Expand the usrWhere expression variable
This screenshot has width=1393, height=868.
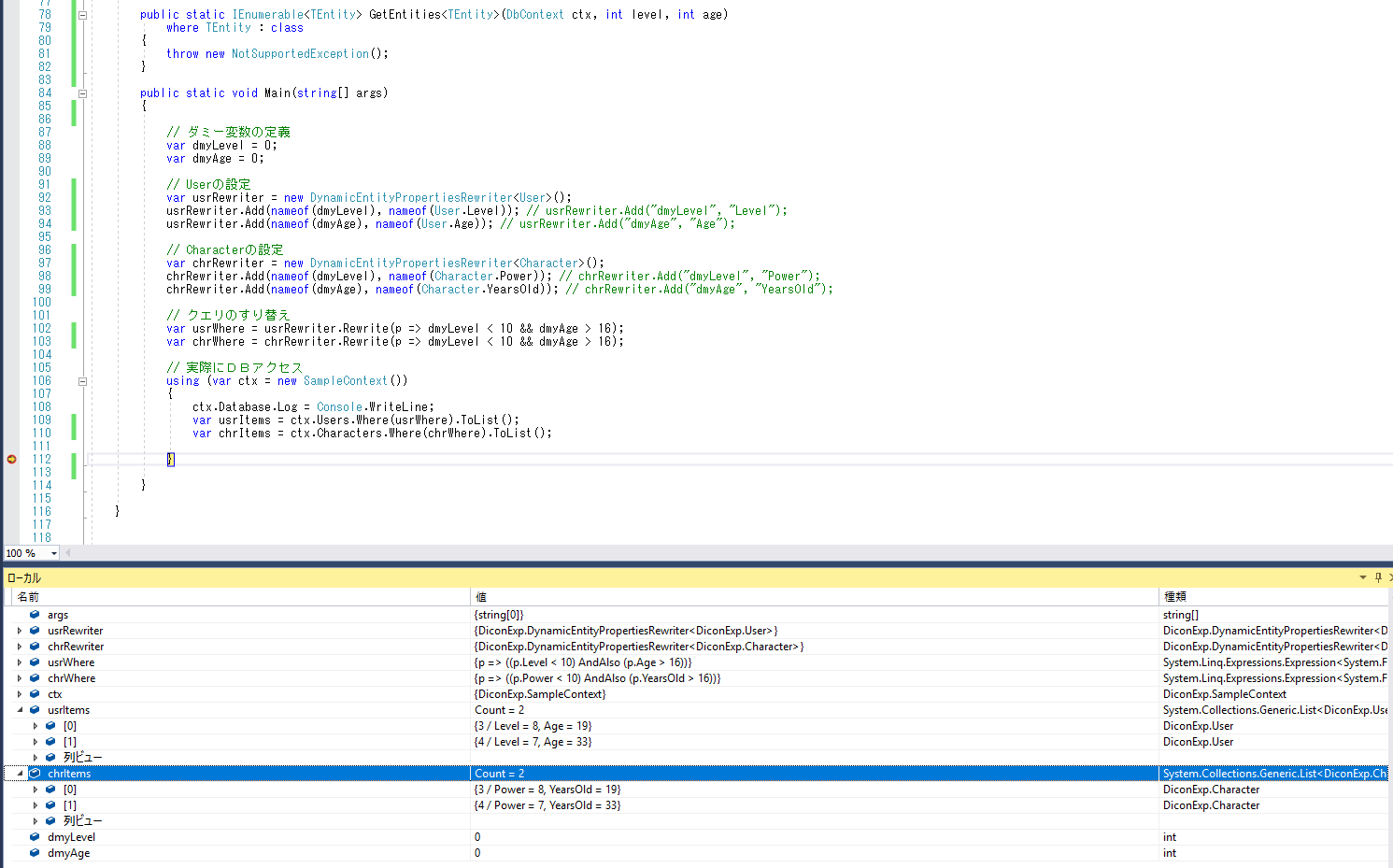point(20,662)
